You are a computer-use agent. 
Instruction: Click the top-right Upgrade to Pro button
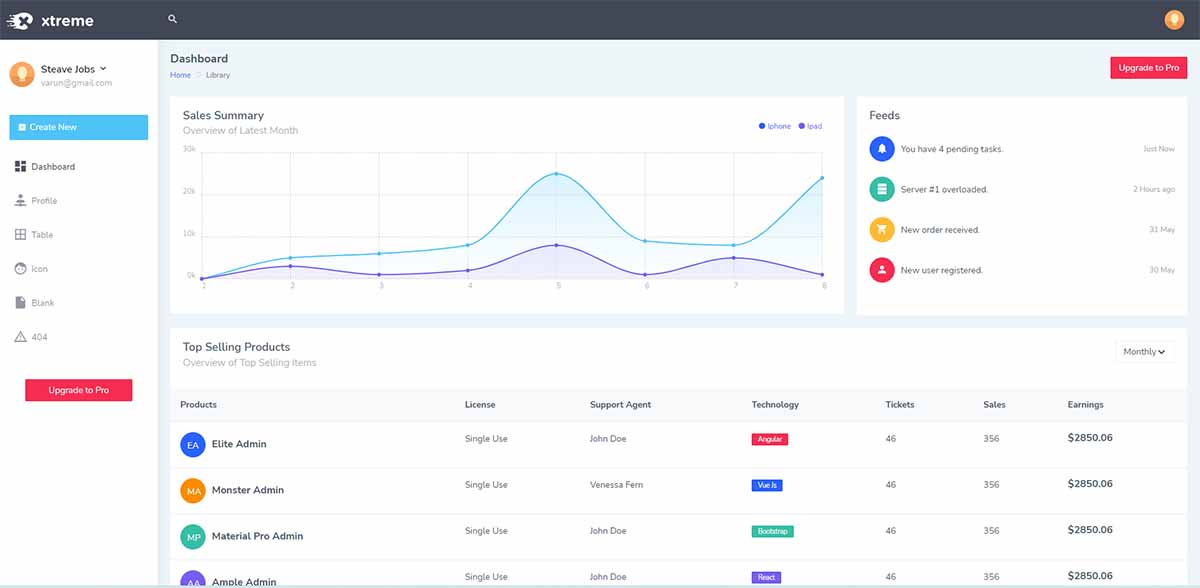tap(1148, 68)
